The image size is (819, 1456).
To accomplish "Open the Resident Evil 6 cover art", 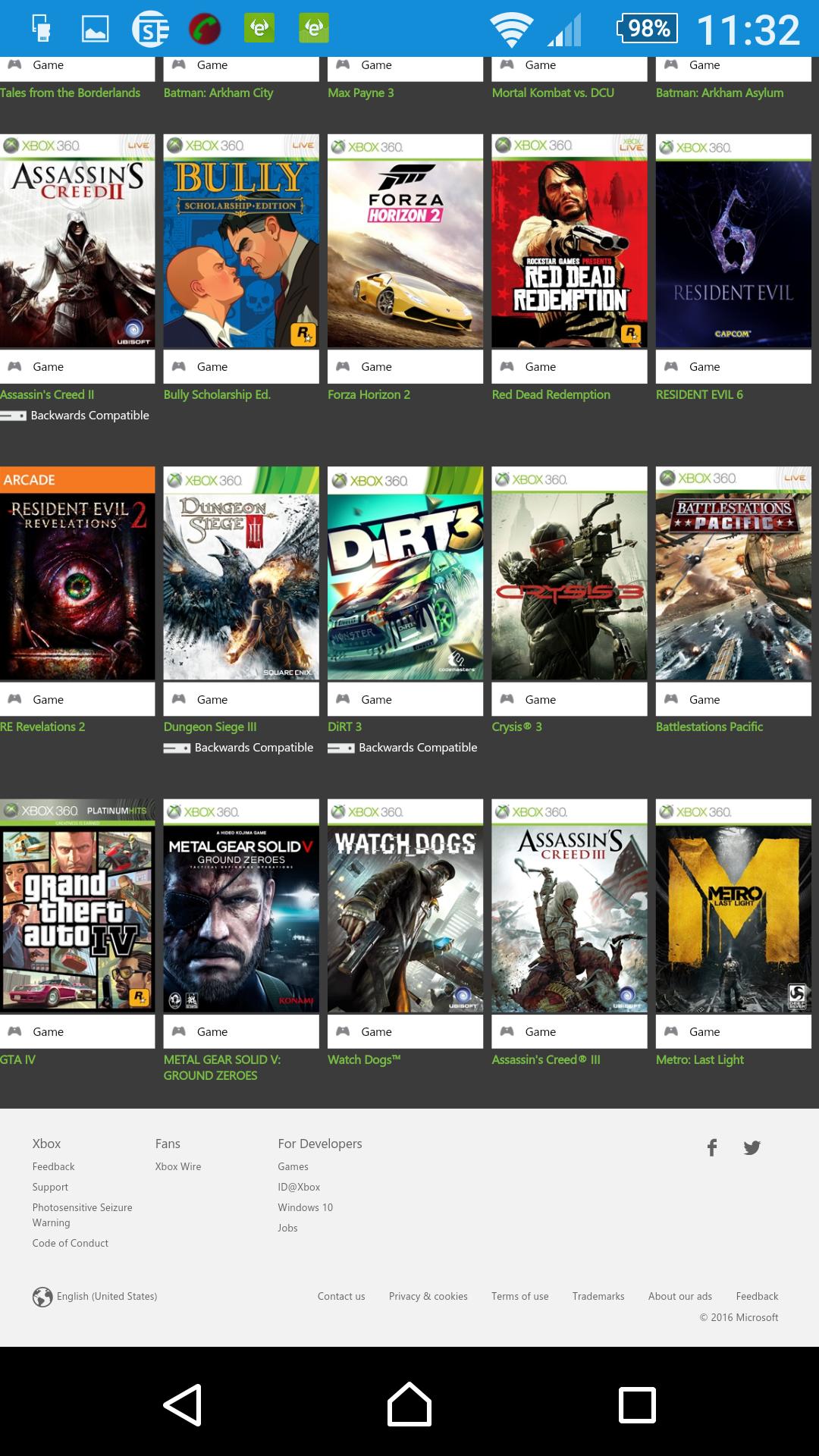I will coord(733,241).
